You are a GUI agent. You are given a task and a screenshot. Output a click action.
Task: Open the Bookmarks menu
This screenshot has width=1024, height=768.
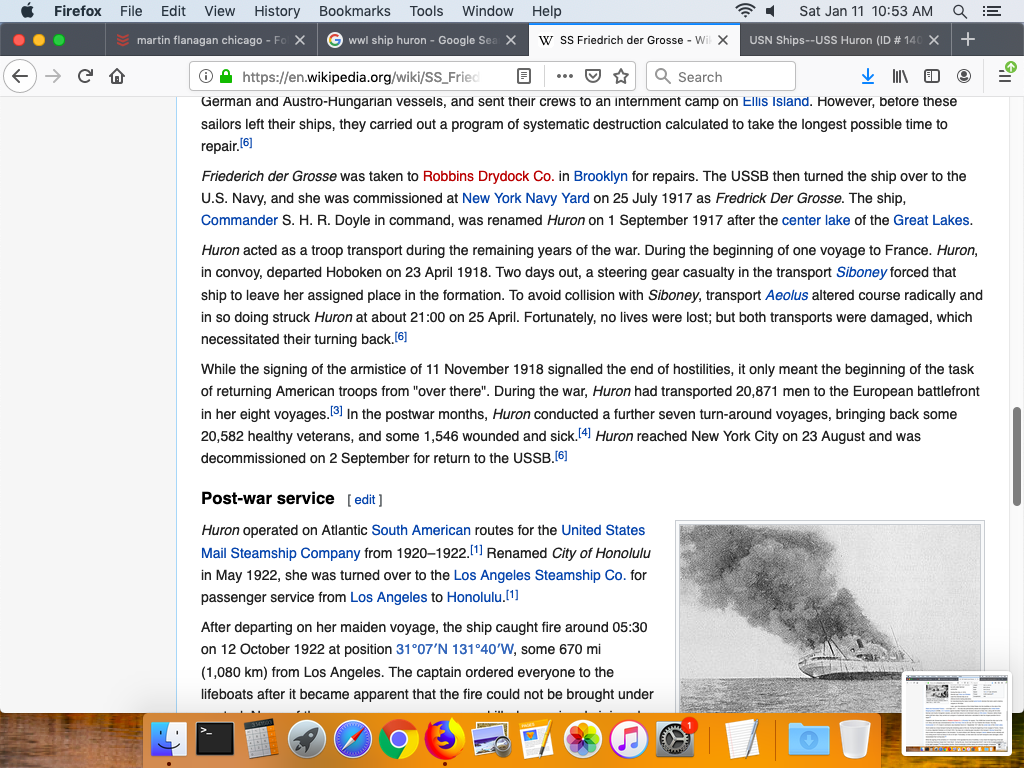[353, 11]
